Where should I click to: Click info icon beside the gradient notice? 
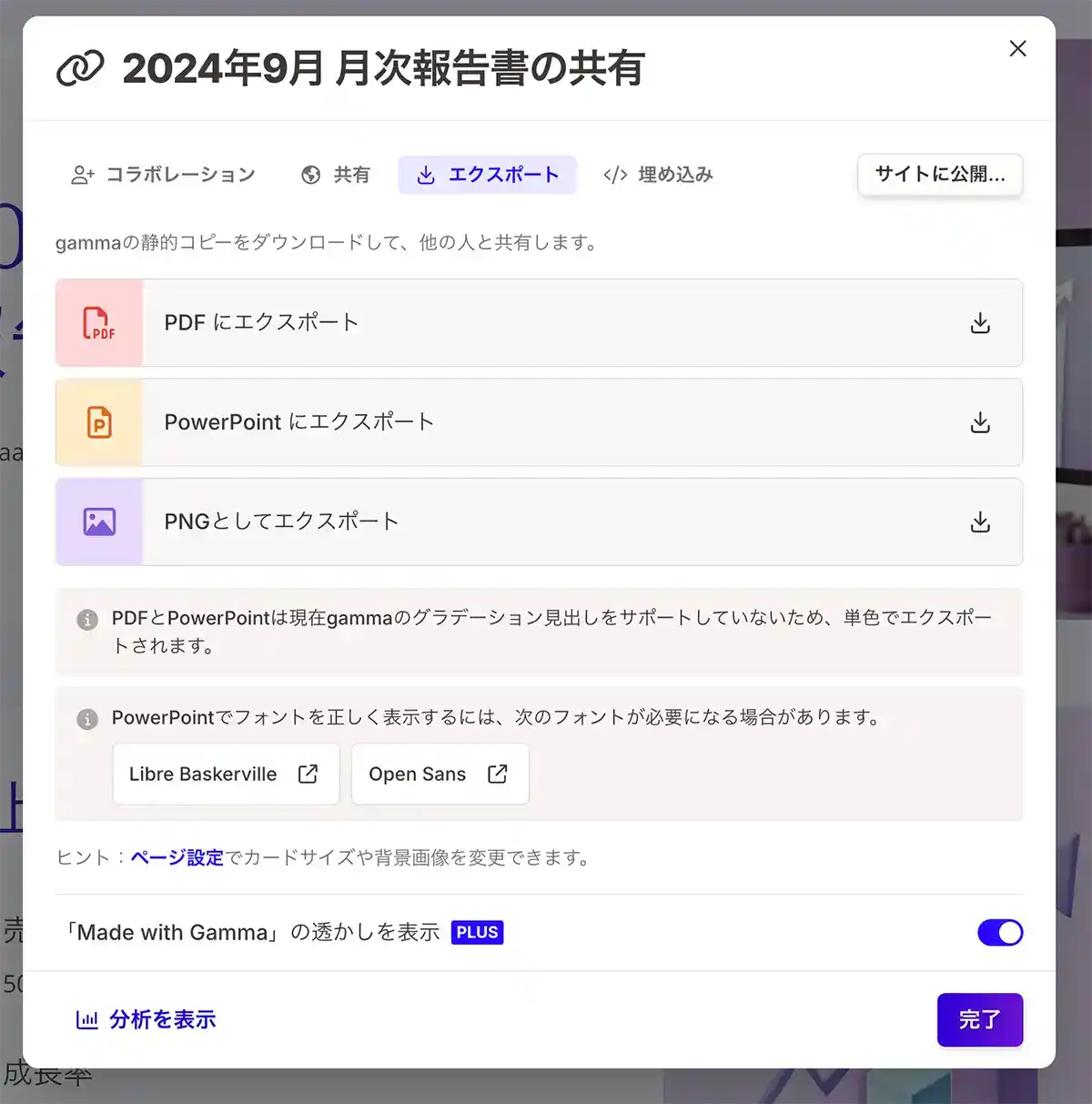tap(87, 620)
